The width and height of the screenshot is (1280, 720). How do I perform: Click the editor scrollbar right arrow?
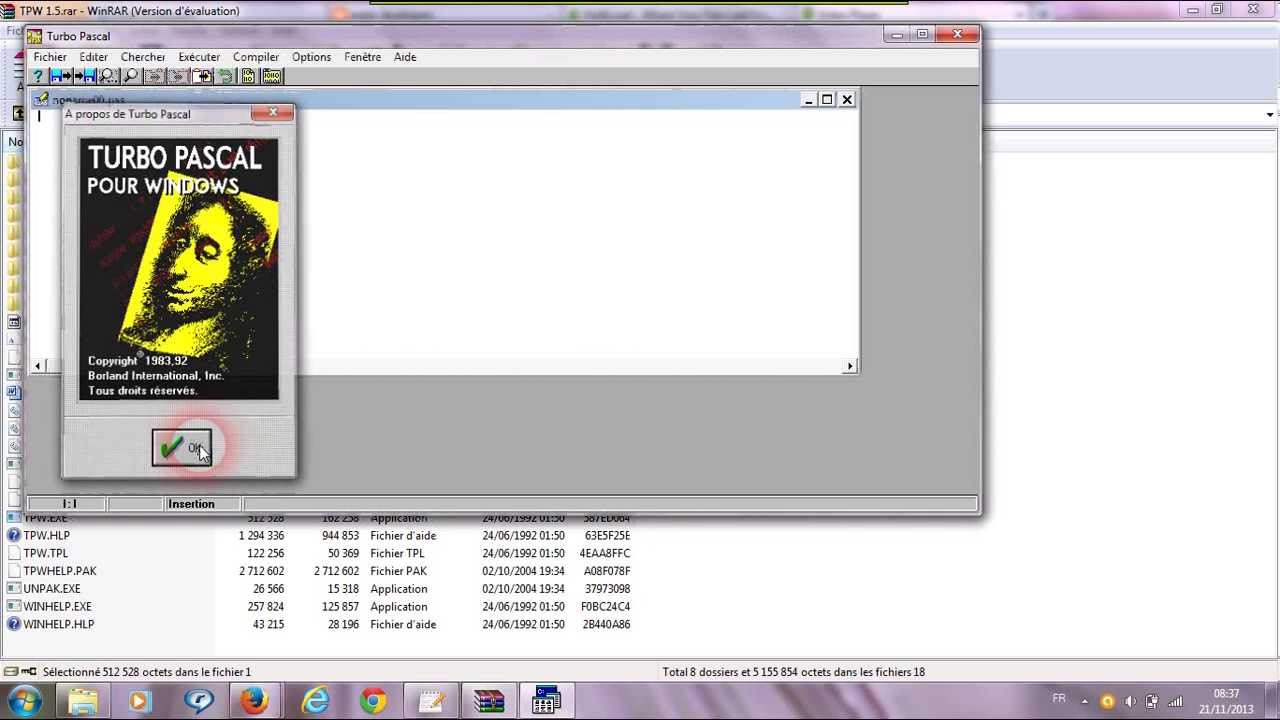(850, 366)
